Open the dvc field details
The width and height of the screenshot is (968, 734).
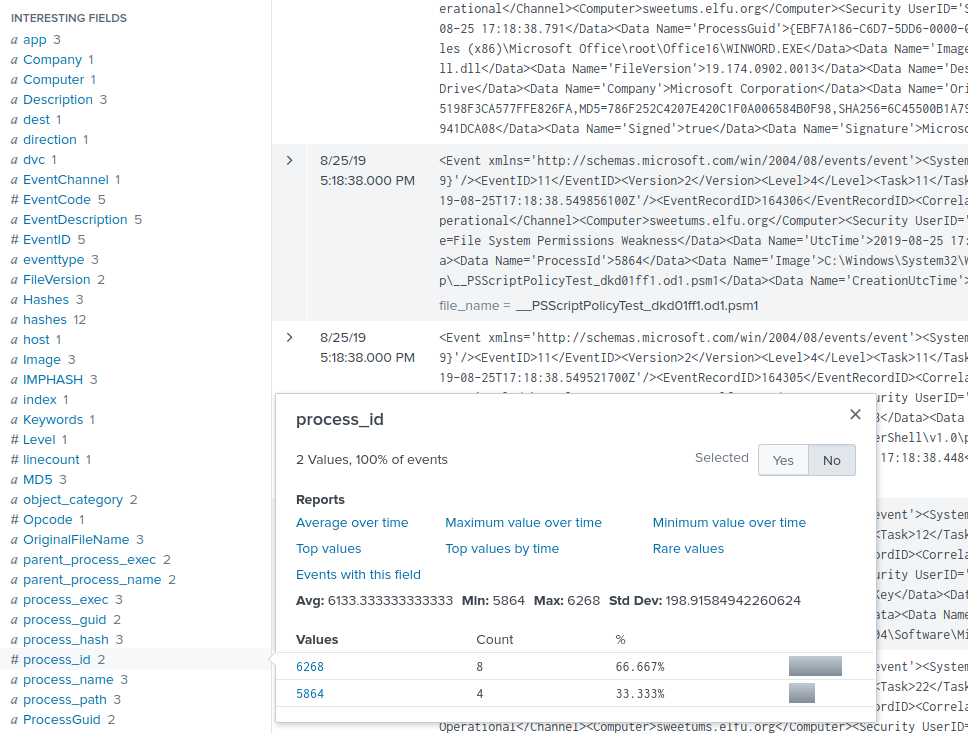[34, 159]
